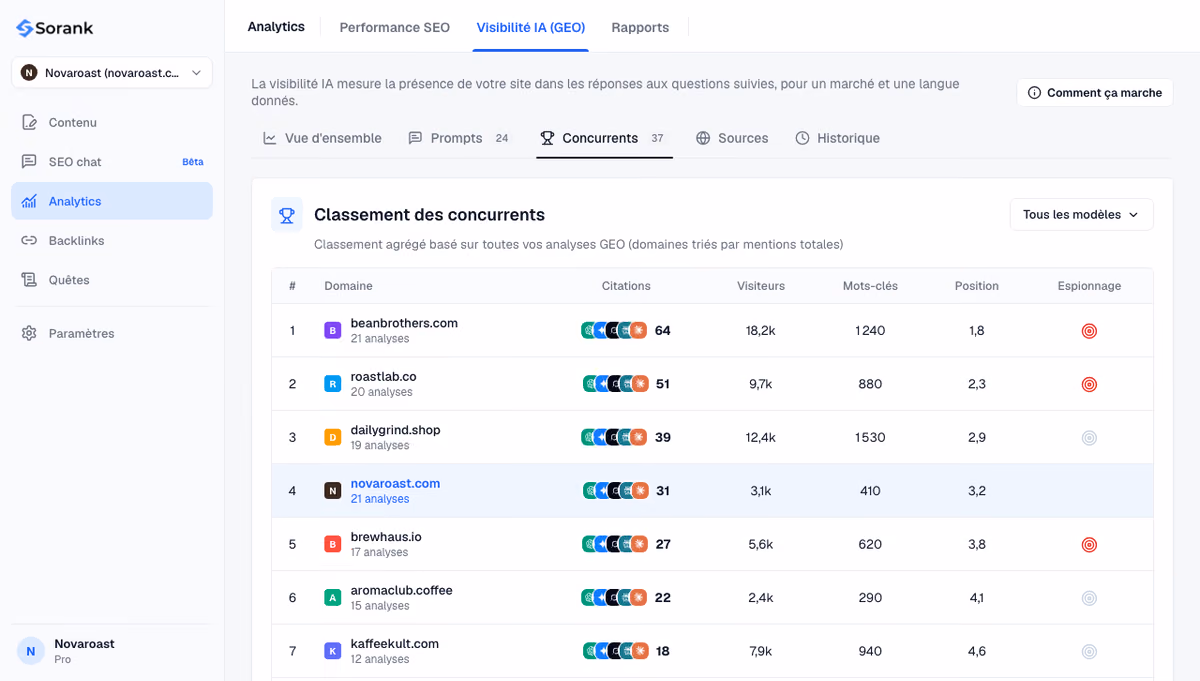The width and height of the screenshot is (1200, 681).
Task: Click the aromaclub.coffee favicon icon
Action: coord(333,598)
